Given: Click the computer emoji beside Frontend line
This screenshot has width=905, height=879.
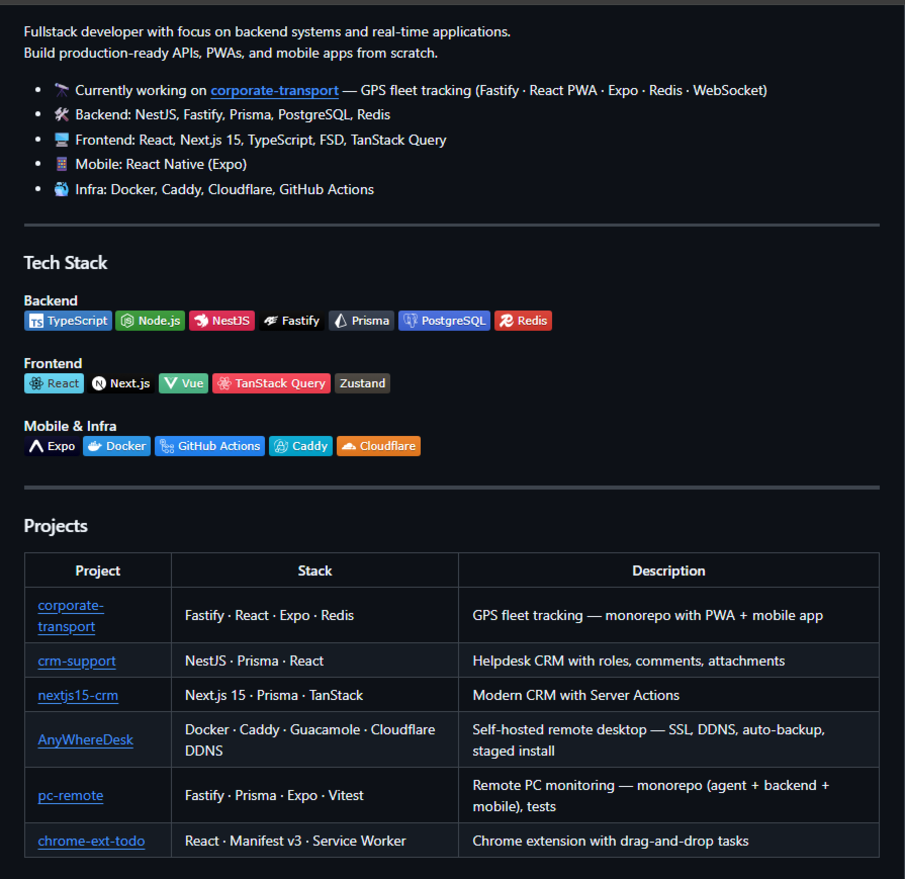Looking at the screenshot, I should point(61,140).
